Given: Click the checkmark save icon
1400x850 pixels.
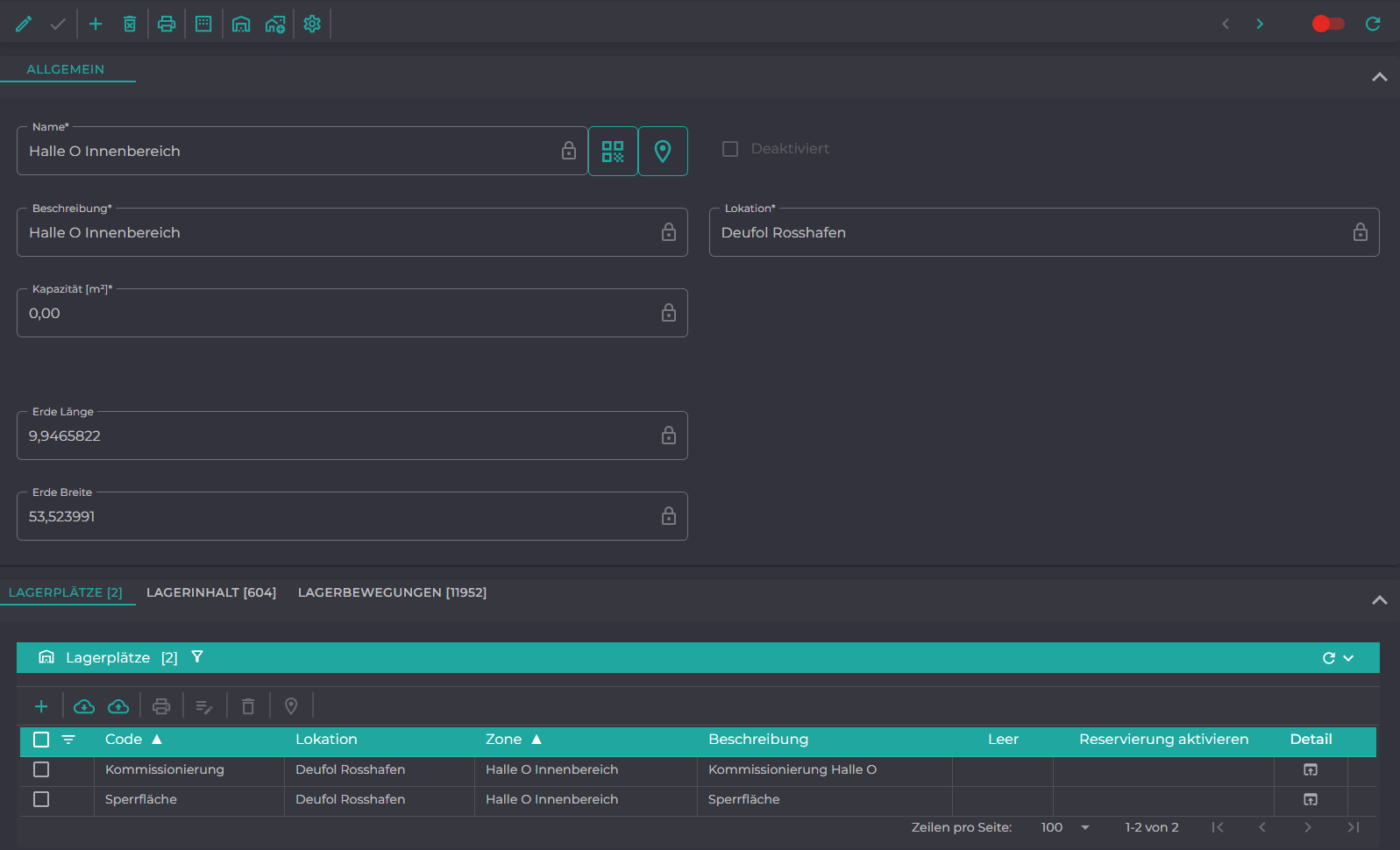Looking at the screenshot, I should [58, 24].
